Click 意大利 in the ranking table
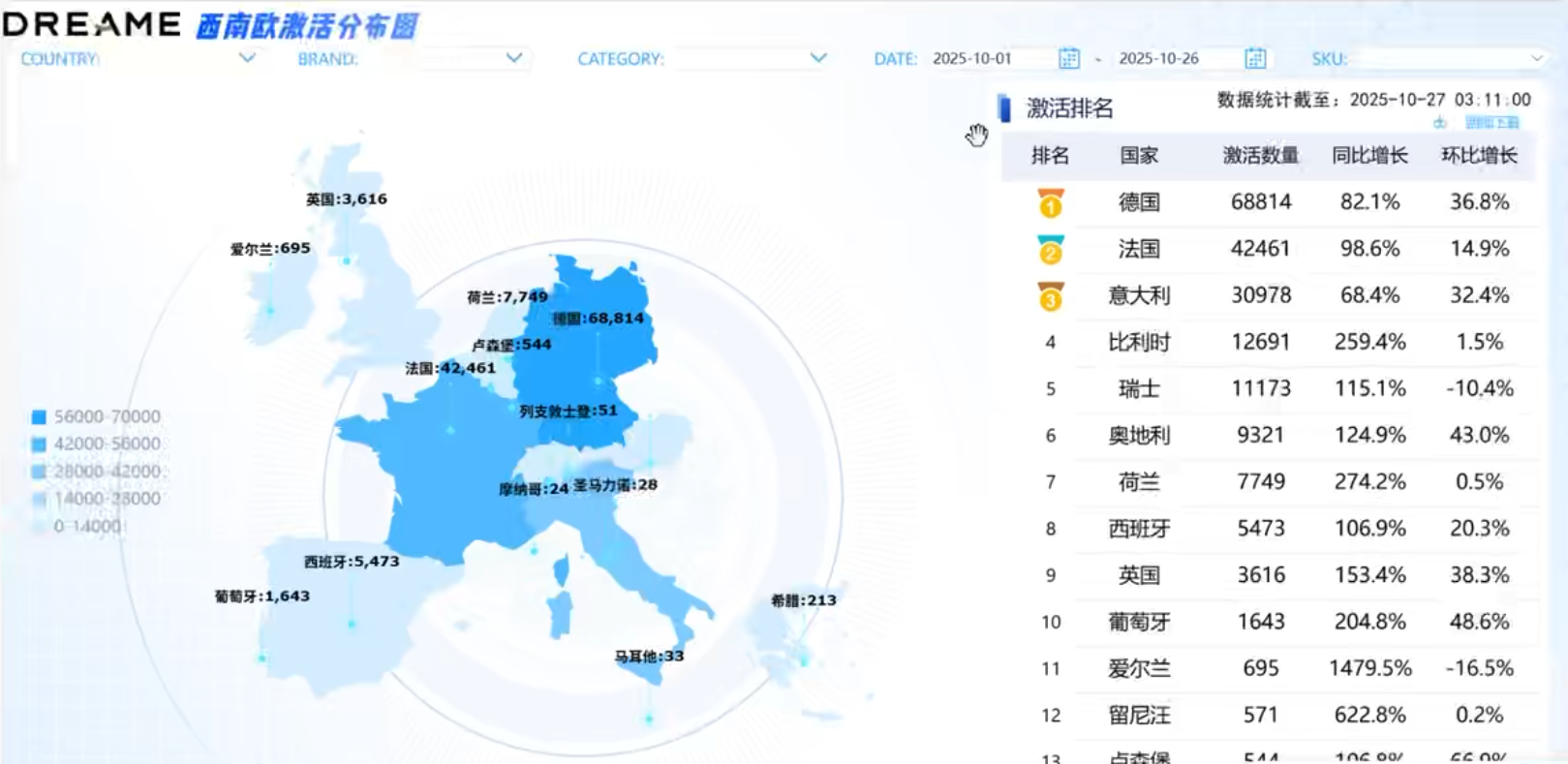This screenshot has height=764, width=1568. (x=1139, y=295)
